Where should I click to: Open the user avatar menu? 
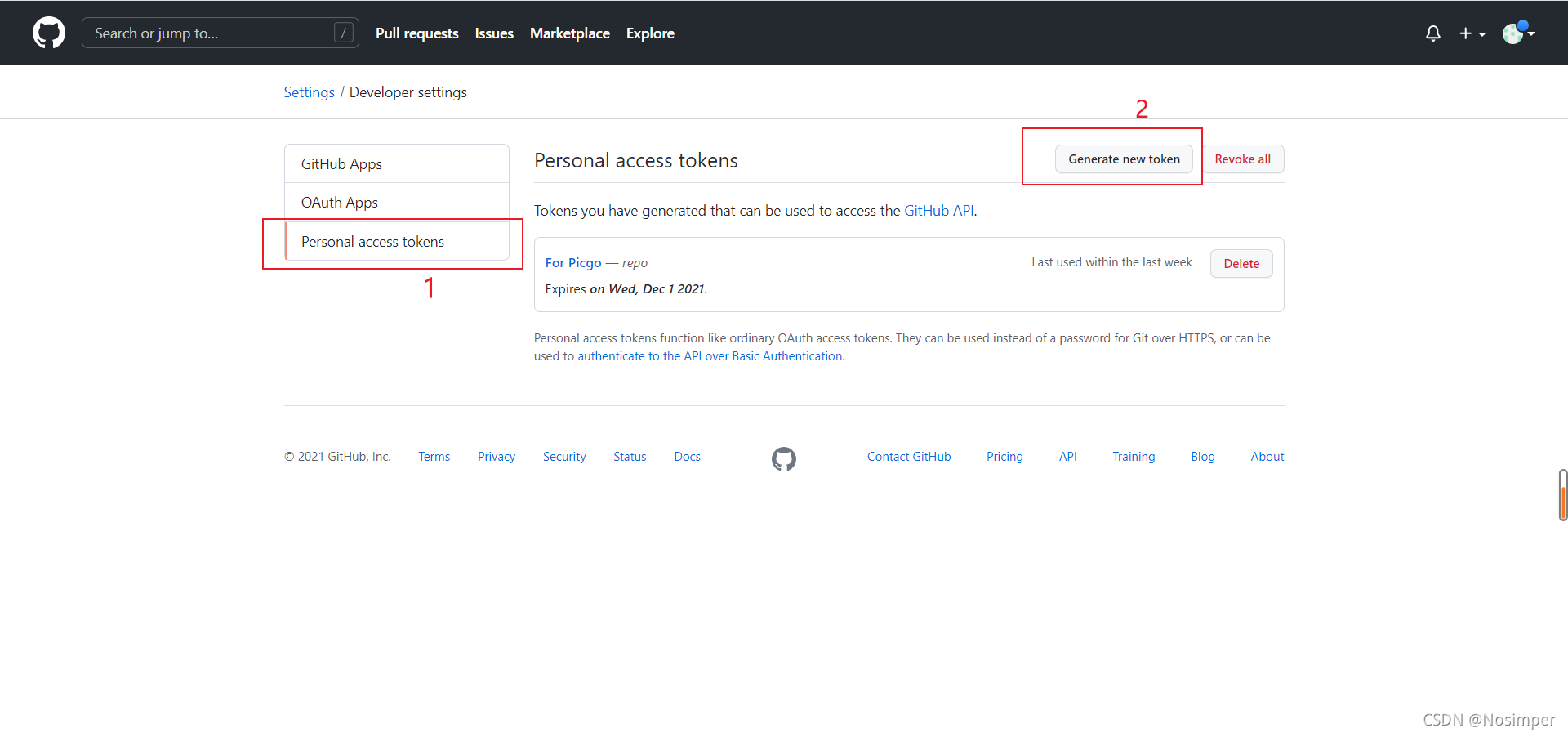1518,33
